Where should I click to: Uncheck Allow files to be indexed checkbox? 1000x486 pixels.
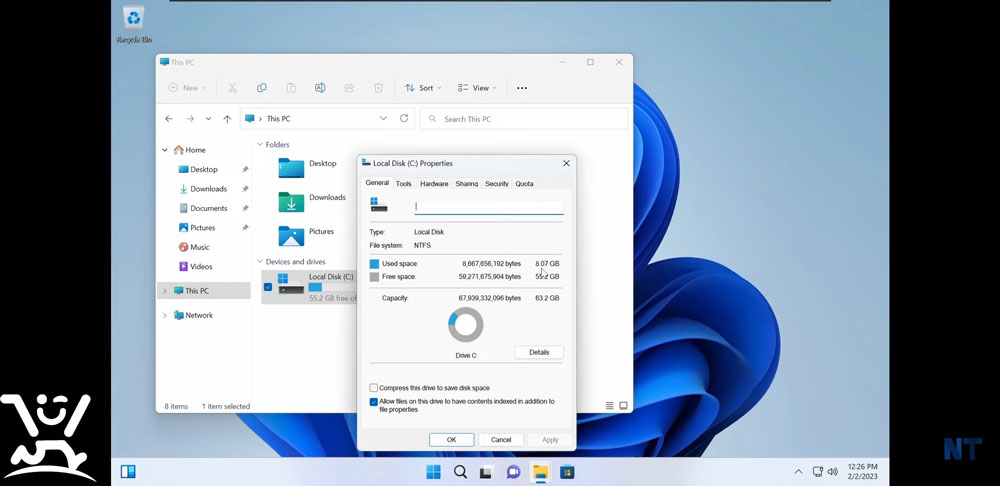tap(374, 402)
